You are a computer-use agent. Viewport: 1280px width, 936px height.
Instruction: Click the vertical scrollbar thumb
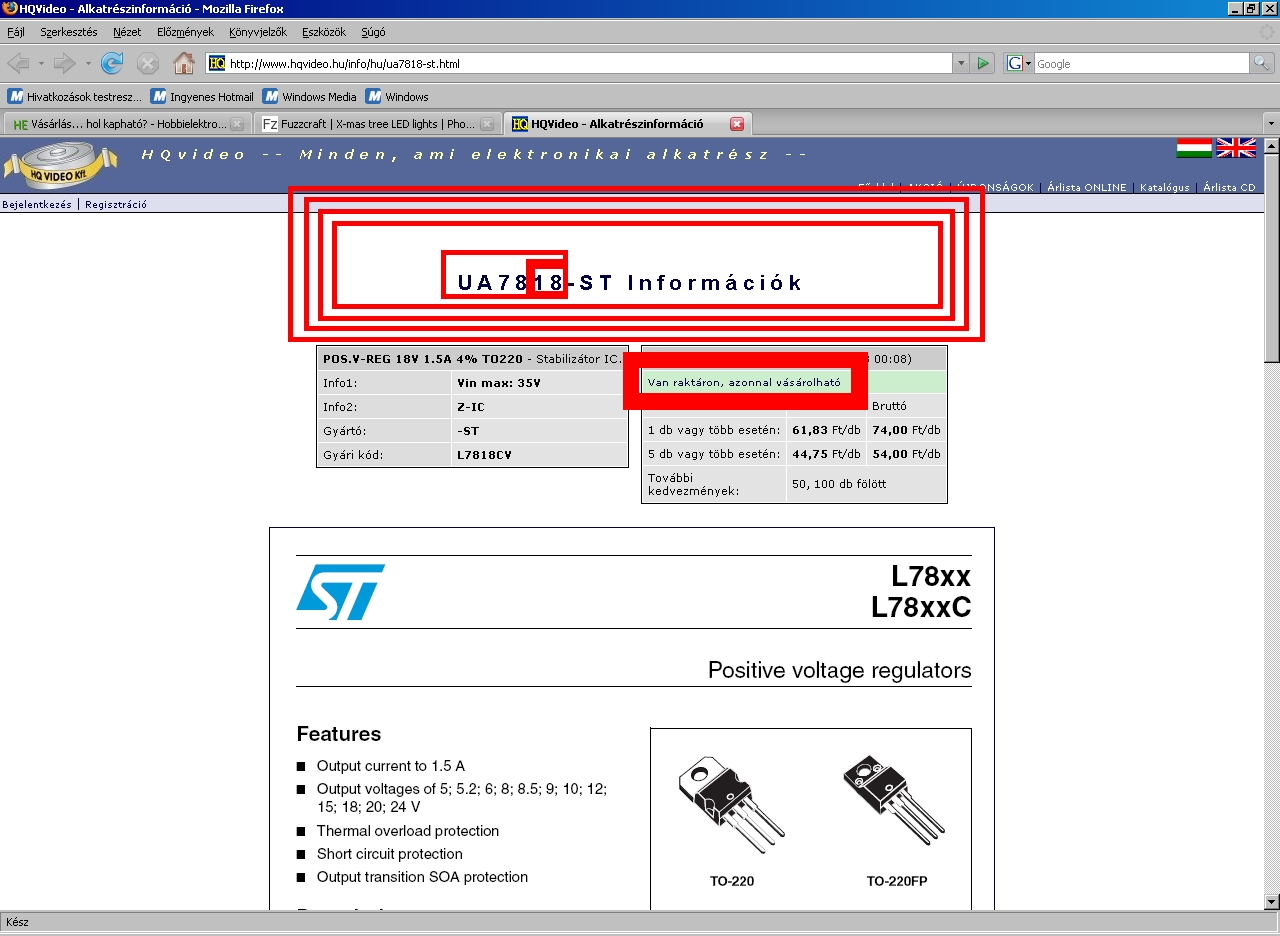(1271, 258)
